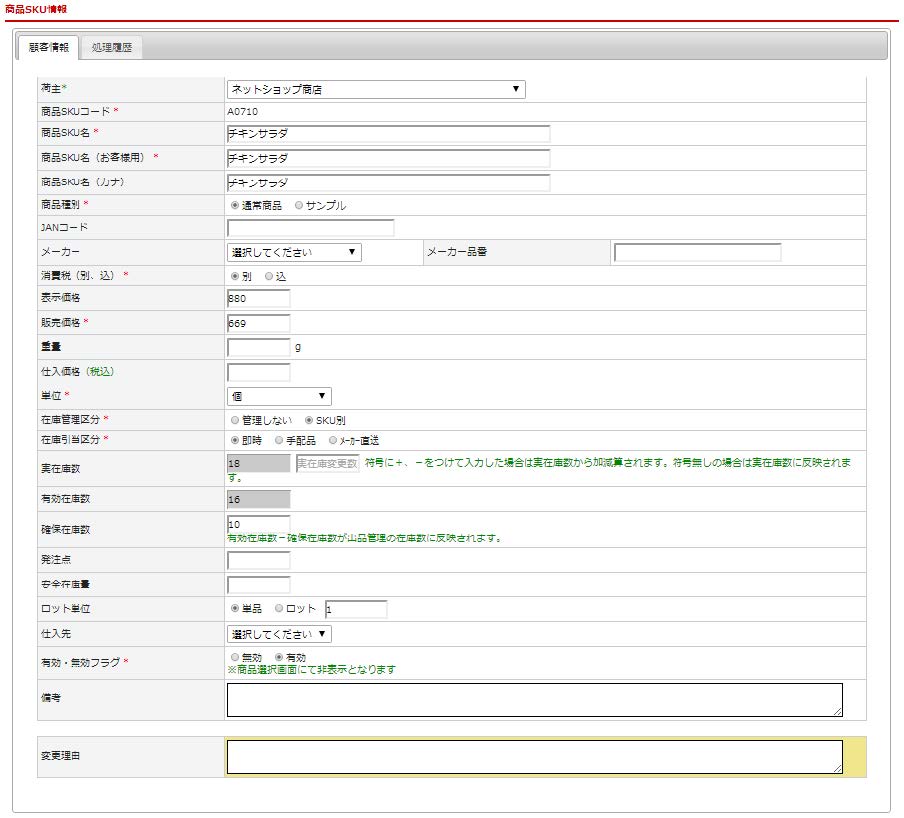Click the JANコード input field
Image resolution: width=904 pixels, height=818 pixels.
(310, 228)
